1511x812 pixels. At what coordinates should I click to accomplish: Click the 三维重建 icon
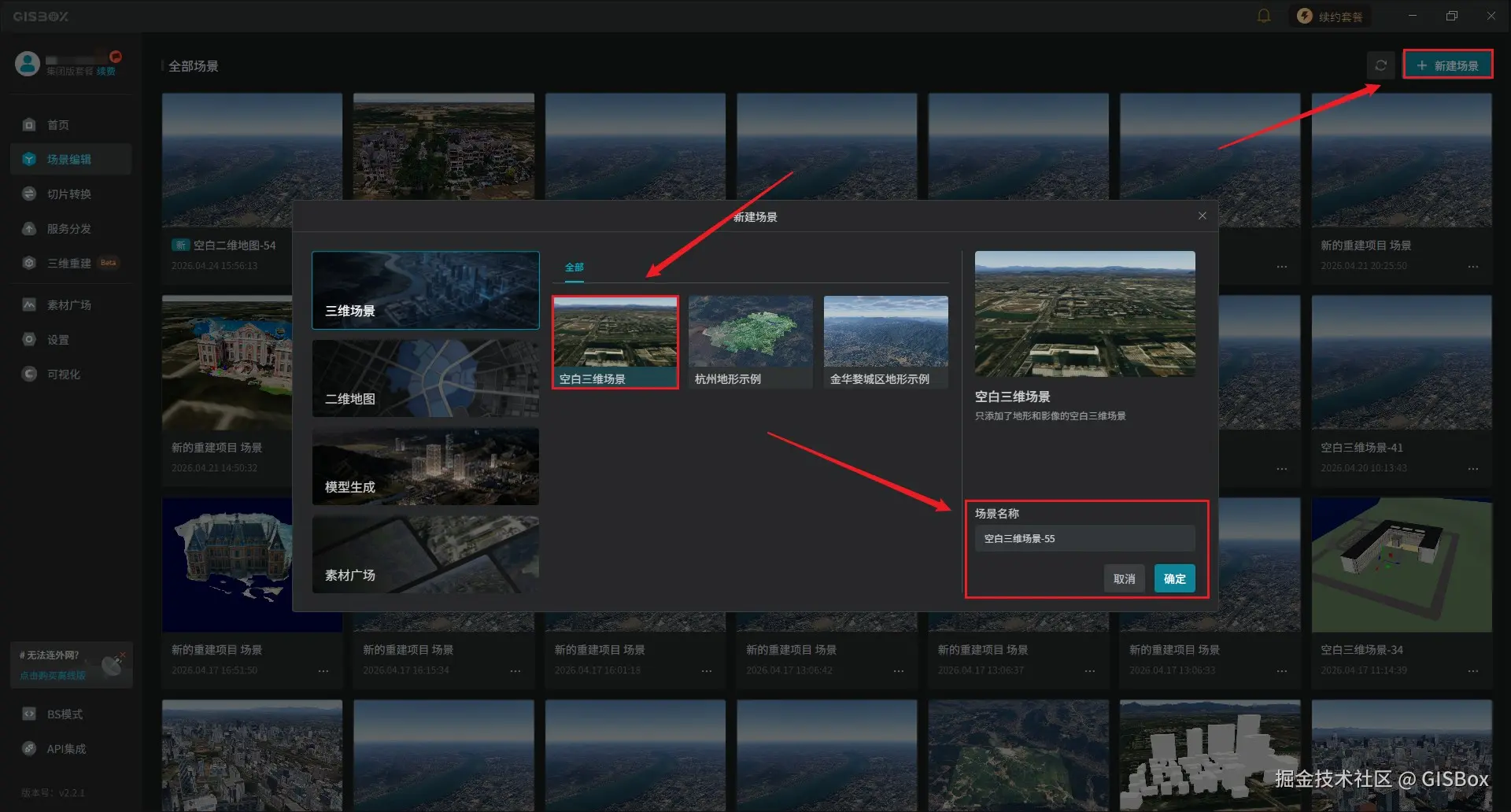[x=29, y=264]
